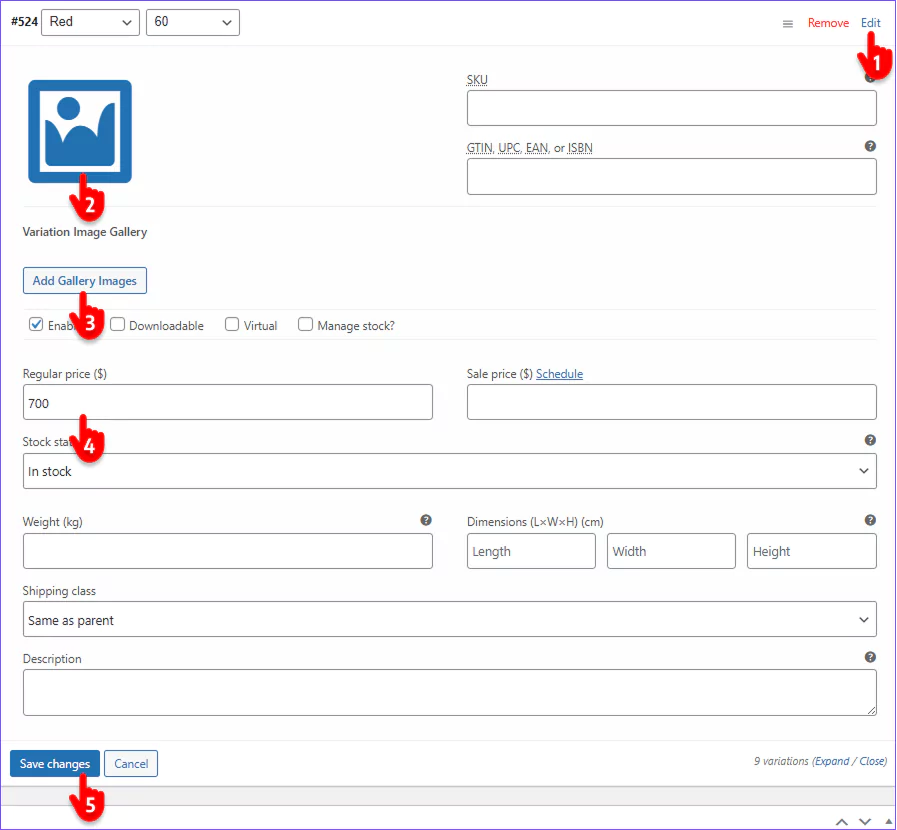Focus the GTIN, UPC, EAN, or ISBN field
Image resolution: width=897 pixels, height=830 pixels.
[672, 177]
